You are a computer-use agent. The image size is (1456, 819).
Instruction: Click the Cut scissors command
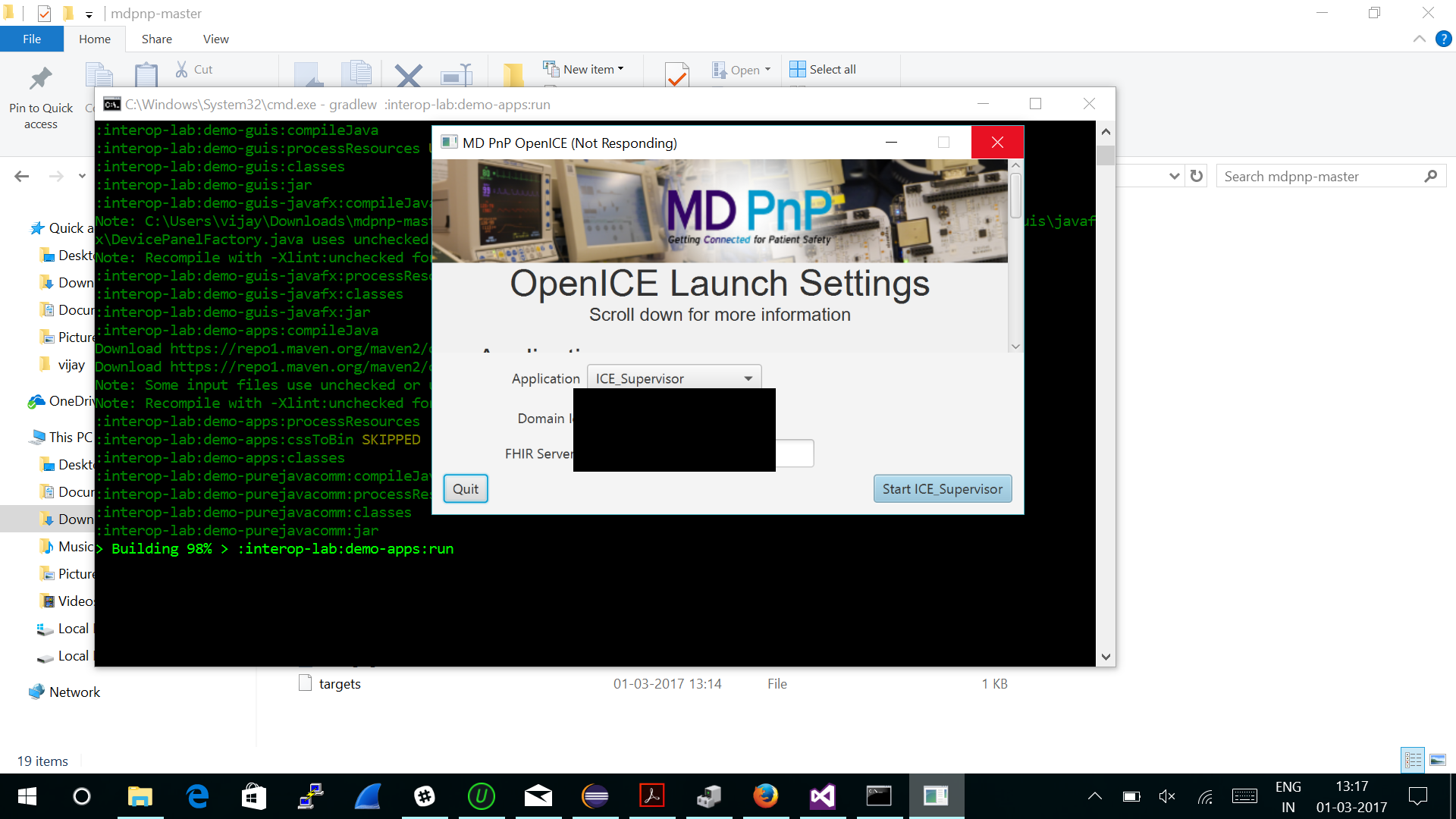pyautogui.click(x=194, y=69)
